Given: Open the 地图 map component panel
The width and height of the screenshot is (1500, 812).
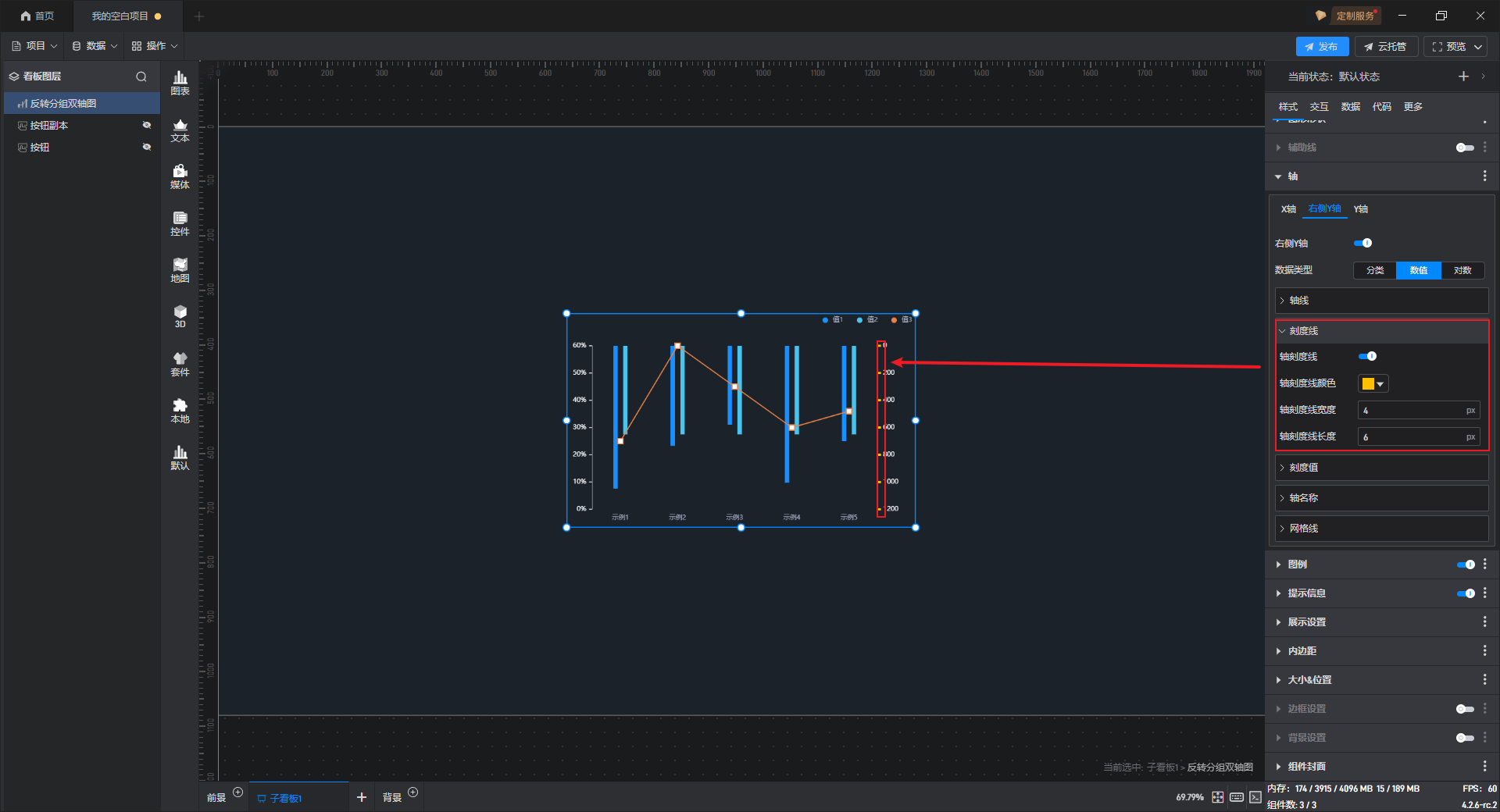Looking at the screenshot, I should tap(180, 270).
